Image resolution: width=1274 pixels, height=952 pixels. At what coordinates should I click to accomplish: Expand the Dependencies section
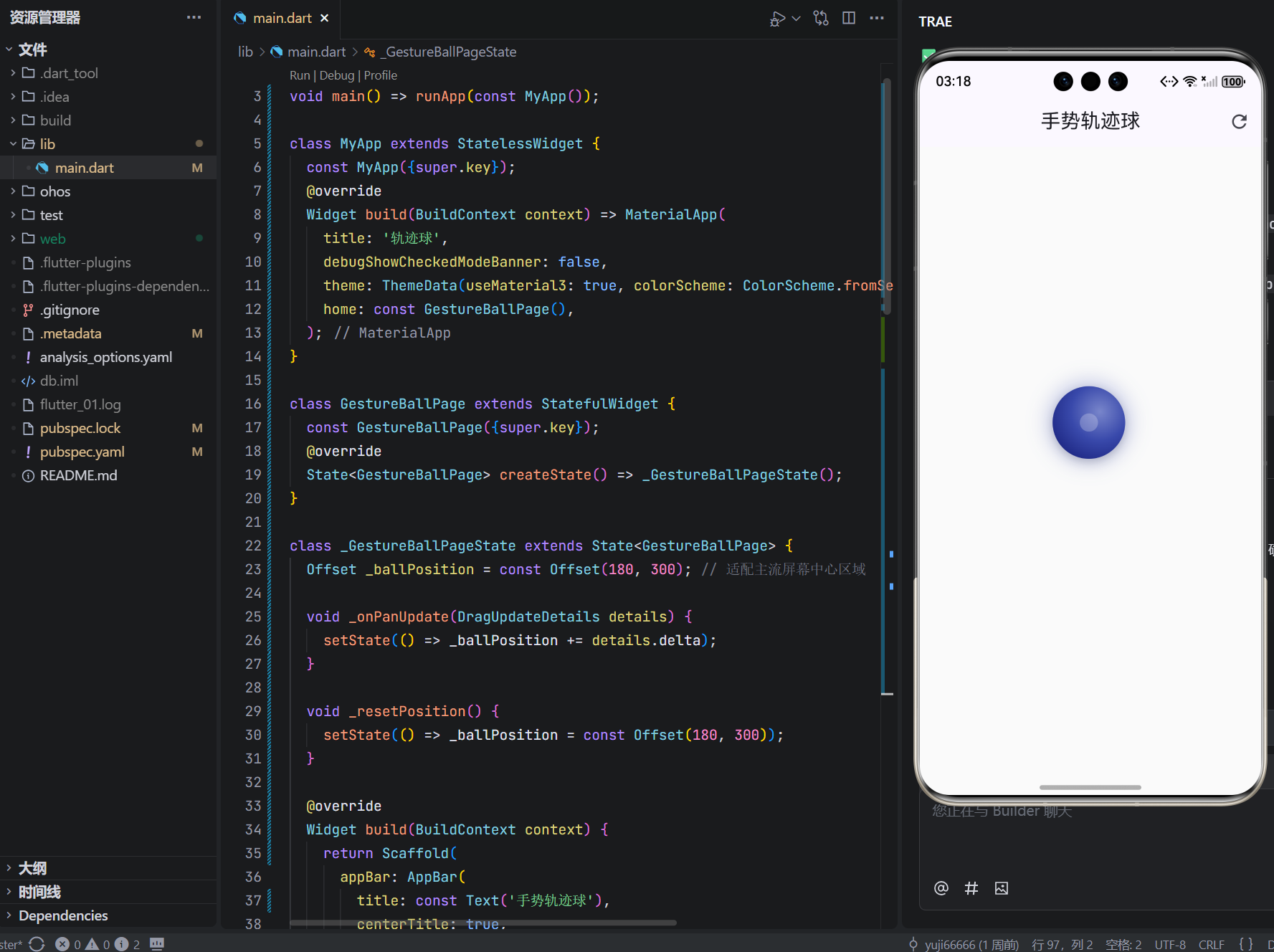[x=108, y=915]
